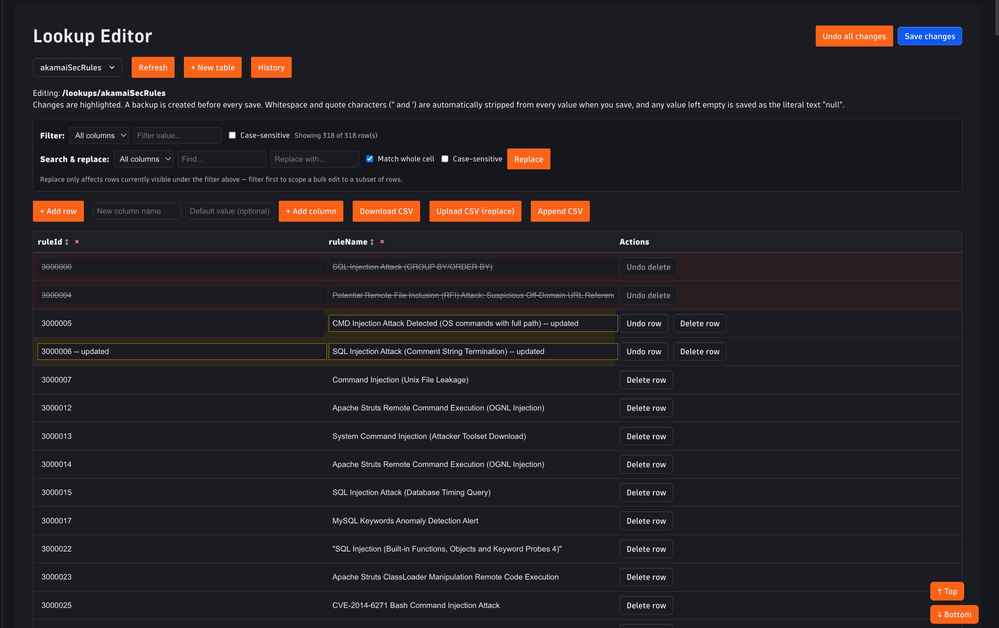Delete the 3000006 -- updated row
Viewport: 999px width, 628px height.
tap(700, 352)
